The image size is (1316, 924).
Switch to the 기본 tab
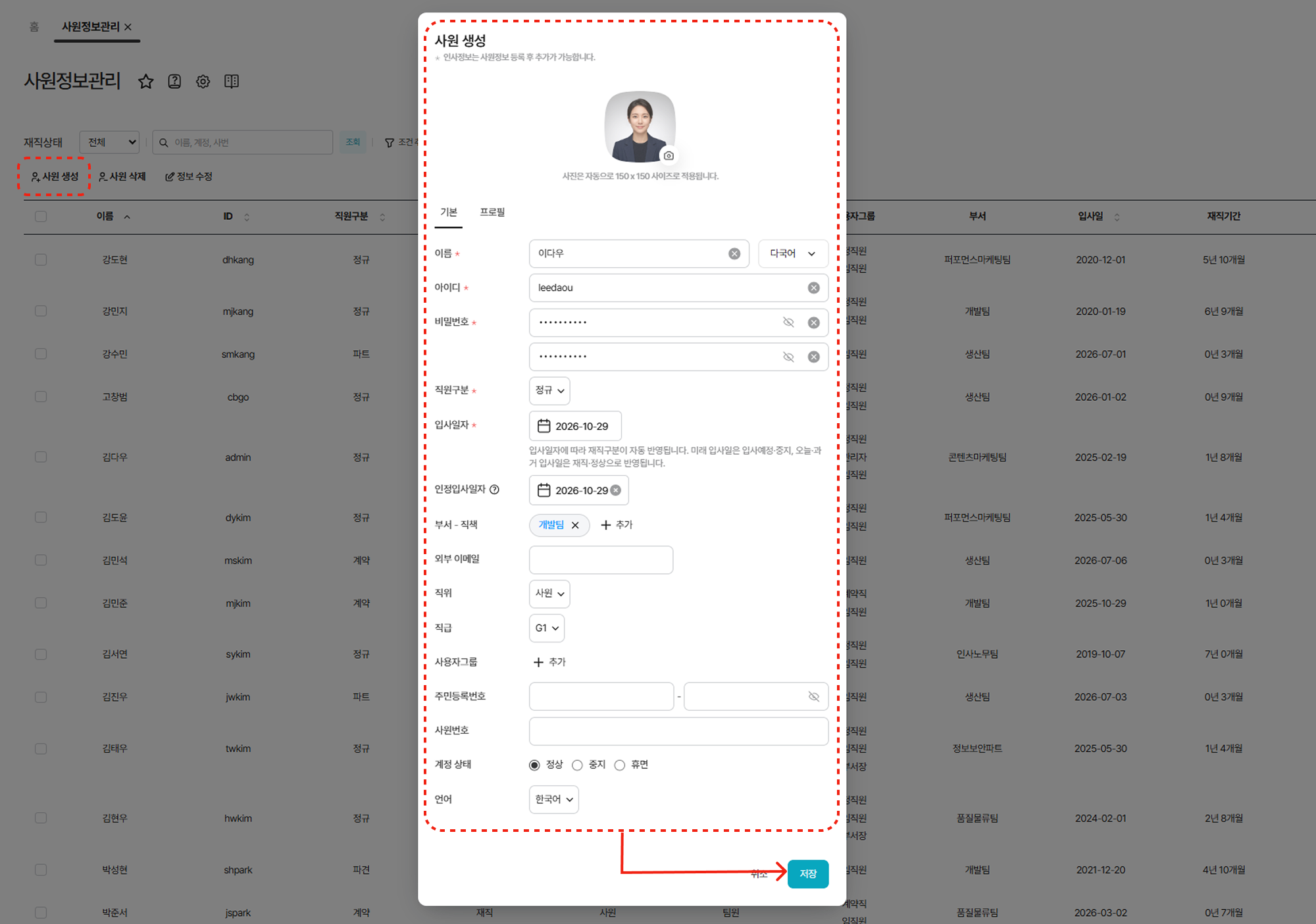449,212
